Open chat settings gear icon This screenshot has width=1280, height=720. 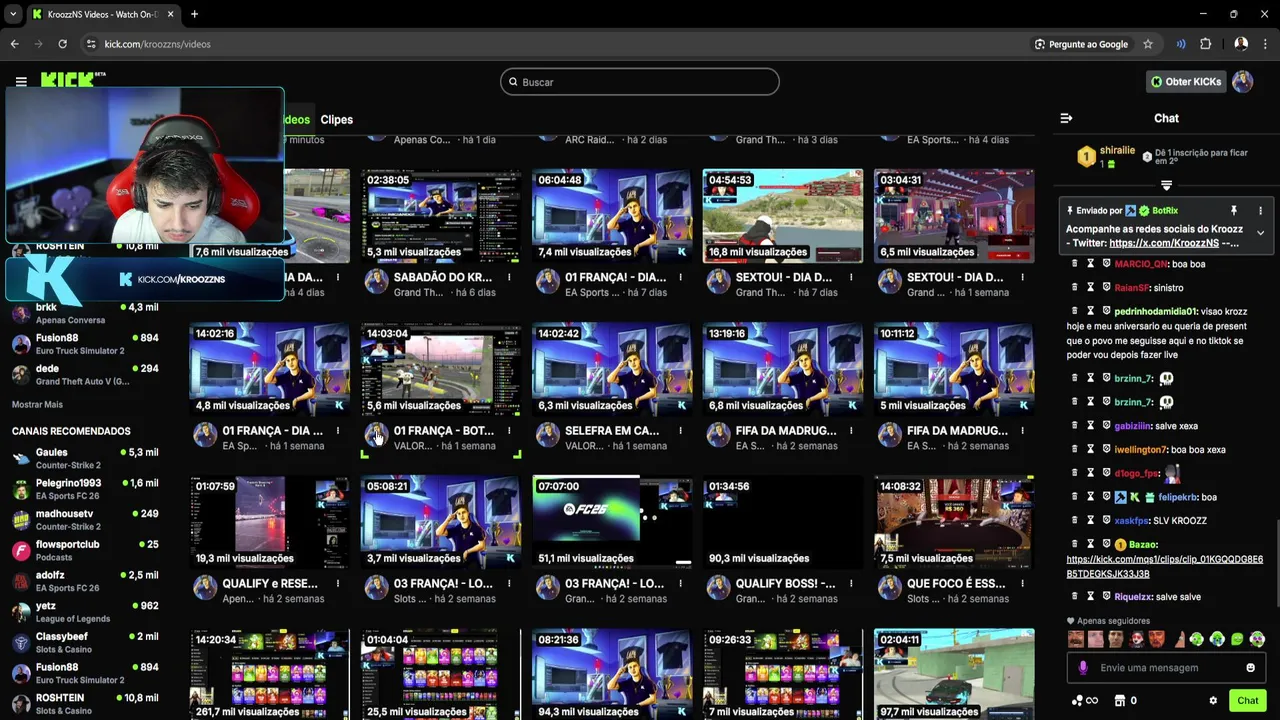point(1213,701)
